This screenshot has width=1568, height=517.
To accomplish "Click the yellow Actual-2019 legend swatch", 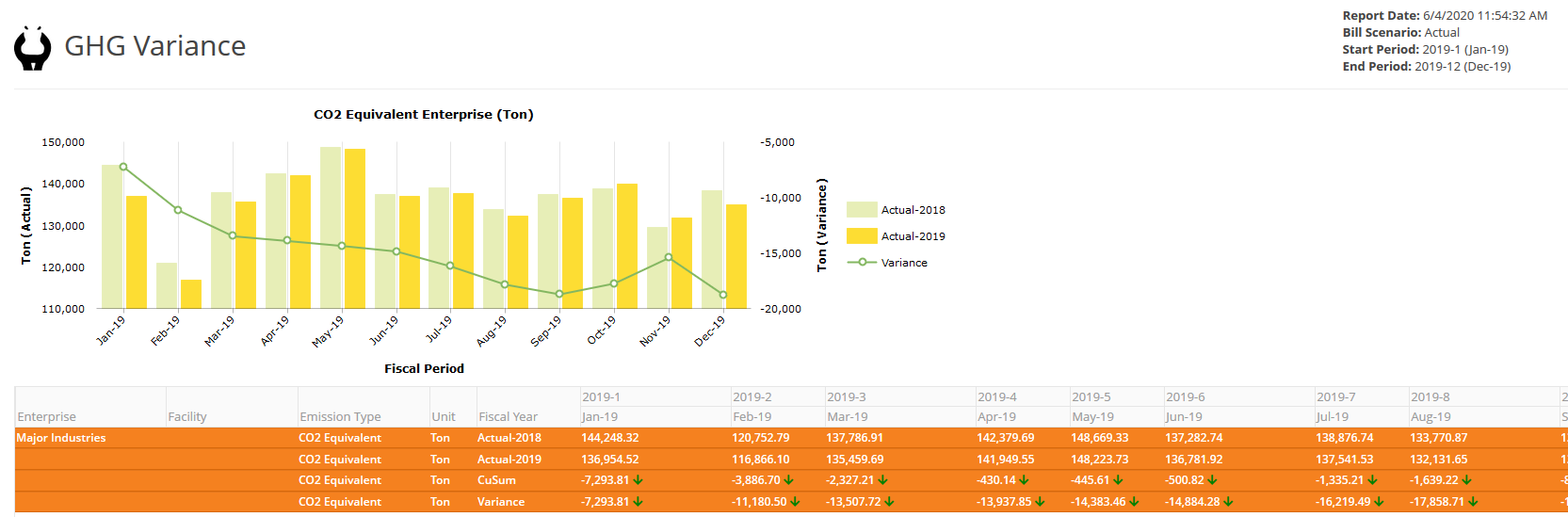I will tap(862, 236).
